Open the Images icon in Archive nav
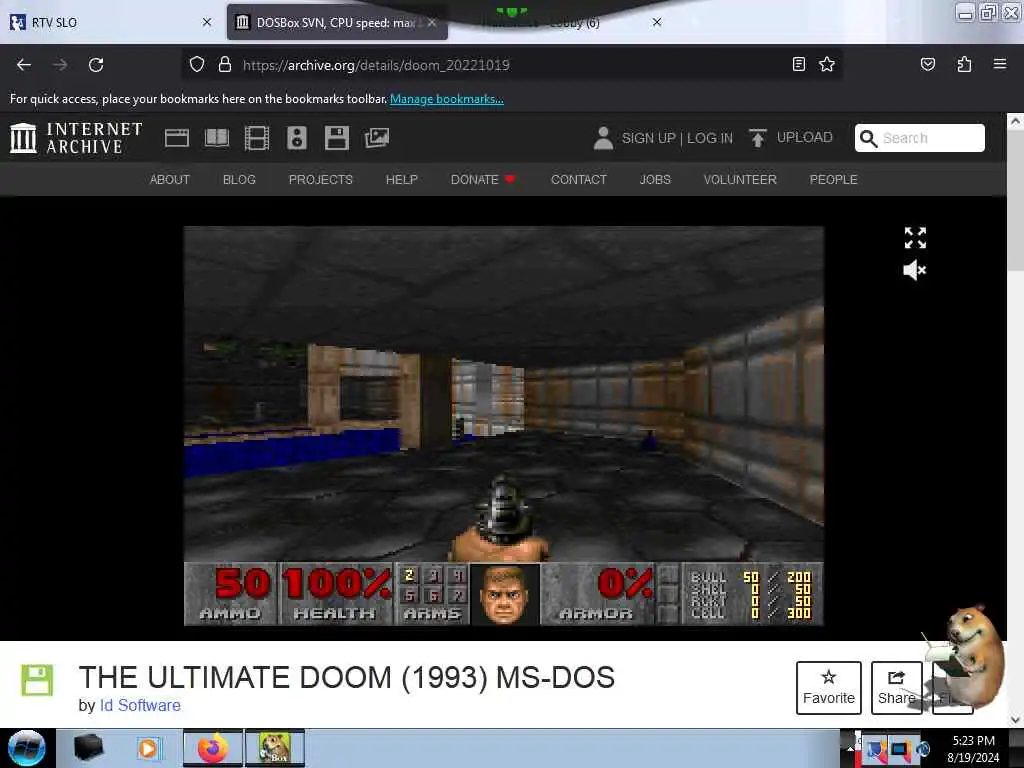1024x768 pixels. click(x=377, y=138)
